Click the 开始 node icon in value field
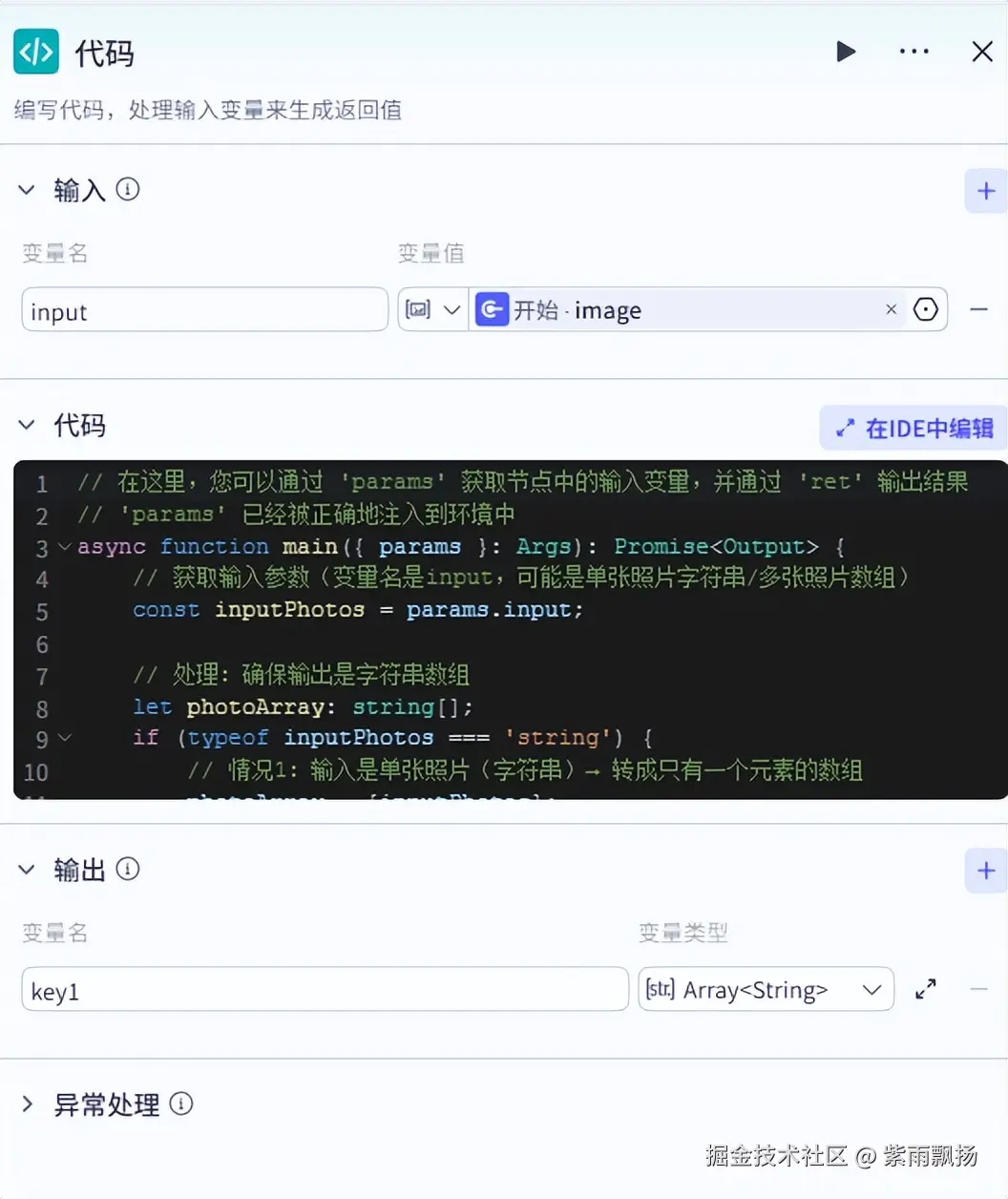This screenshot has height=1199, width=1008. pyautogui.click(x=492, y=309)
